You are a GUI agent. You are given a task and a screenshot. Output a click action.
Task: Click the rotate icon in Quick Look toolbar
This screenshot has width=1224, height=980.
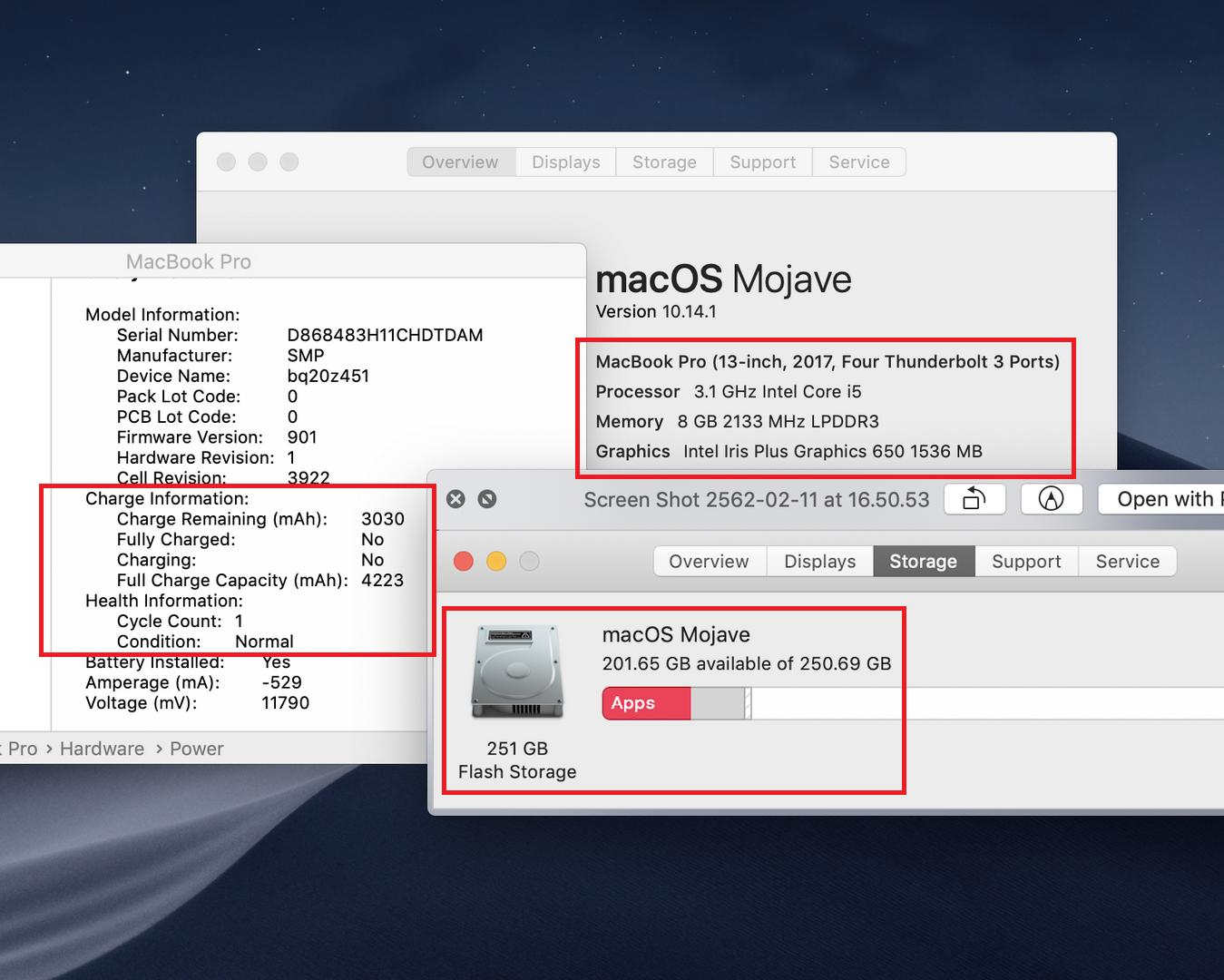click(x=974, y=499)
